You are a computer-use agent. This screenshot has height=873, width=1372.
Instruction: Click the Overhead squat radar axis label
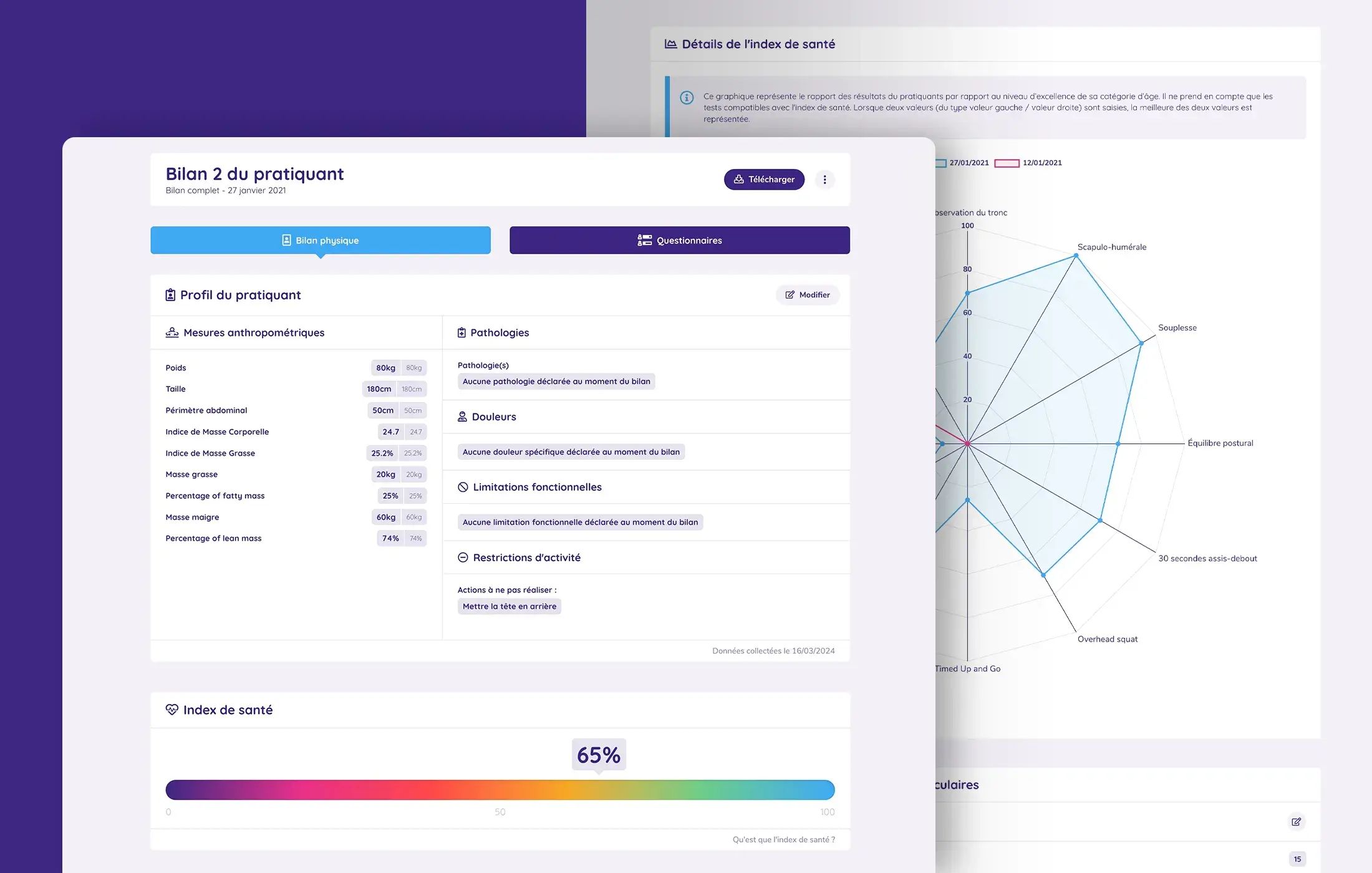pos(1108,639)
